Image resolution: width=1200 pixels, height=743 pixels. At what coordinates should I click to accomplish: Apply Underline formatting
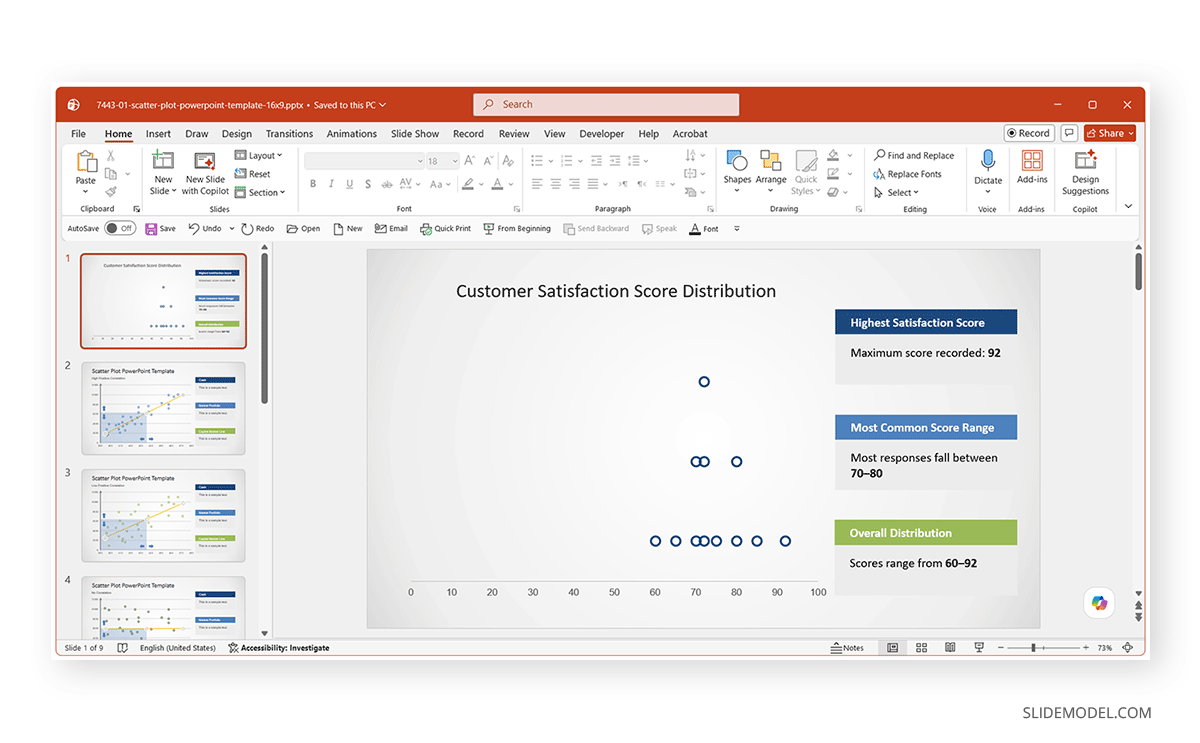350,184
